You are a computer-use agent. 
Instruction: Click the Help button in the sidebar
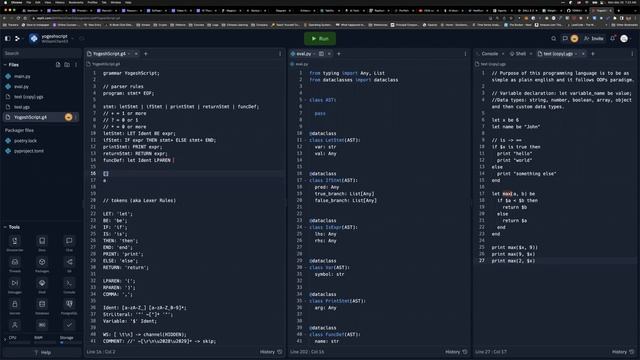coord(42,352)
